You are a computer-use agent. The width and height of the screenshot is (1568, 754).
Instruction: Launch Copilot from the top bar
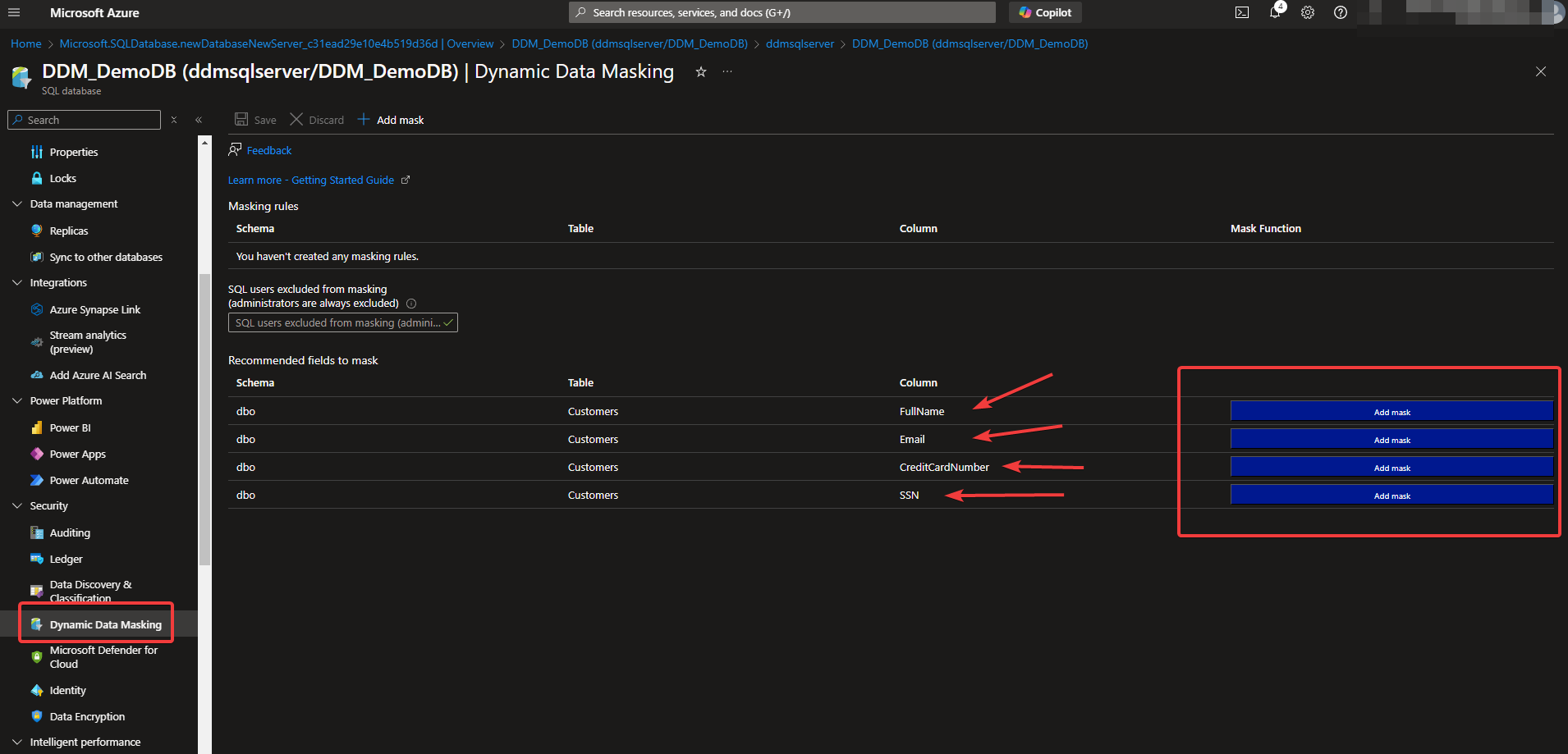click(x=1044, y=12)
